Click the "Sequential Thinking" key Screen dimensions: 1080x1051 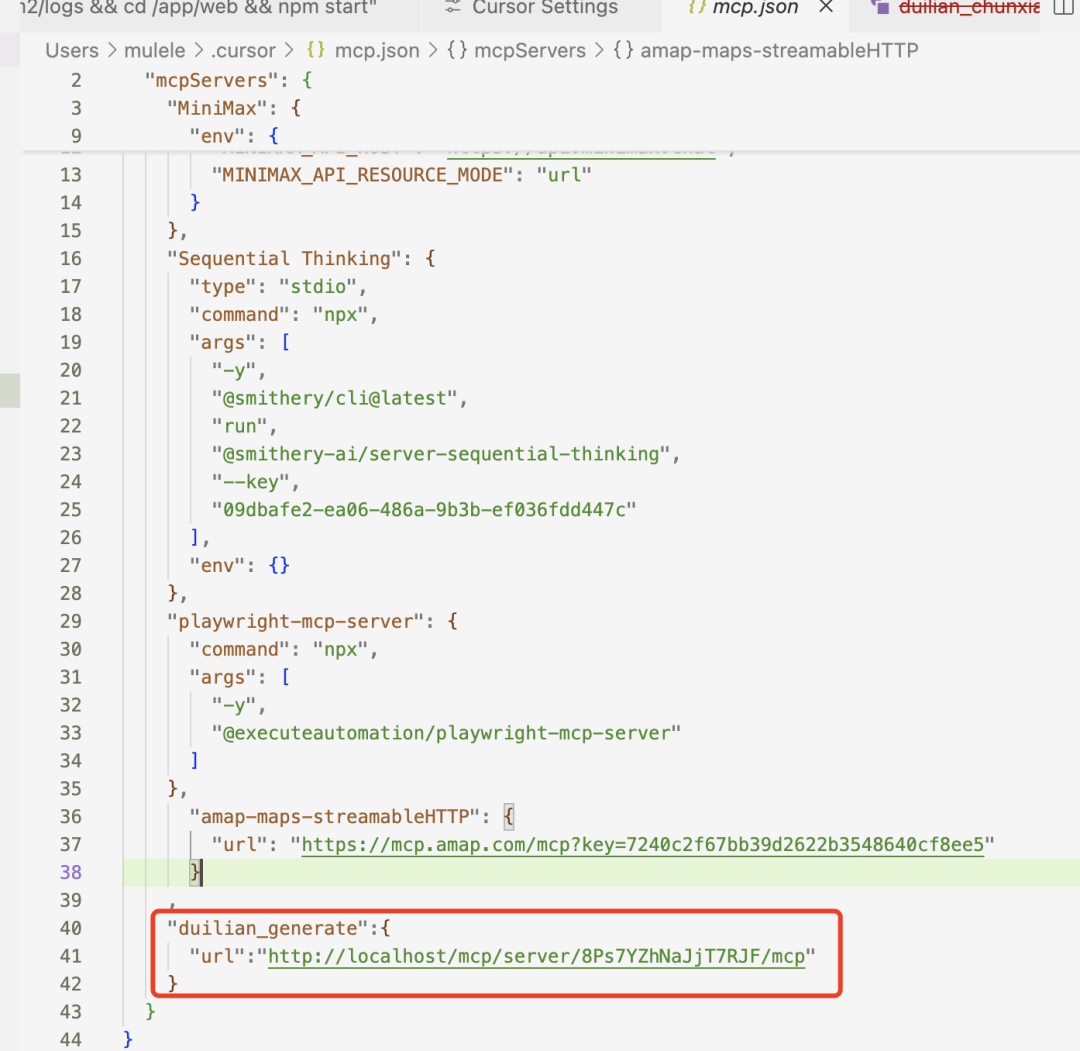point(284,259)
